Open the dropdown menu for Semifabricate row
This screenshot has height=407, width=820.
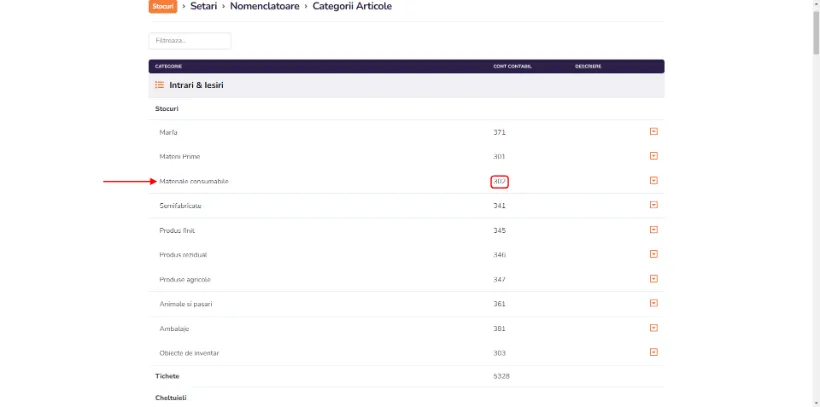pyautogui.click(x=653, y=205)
